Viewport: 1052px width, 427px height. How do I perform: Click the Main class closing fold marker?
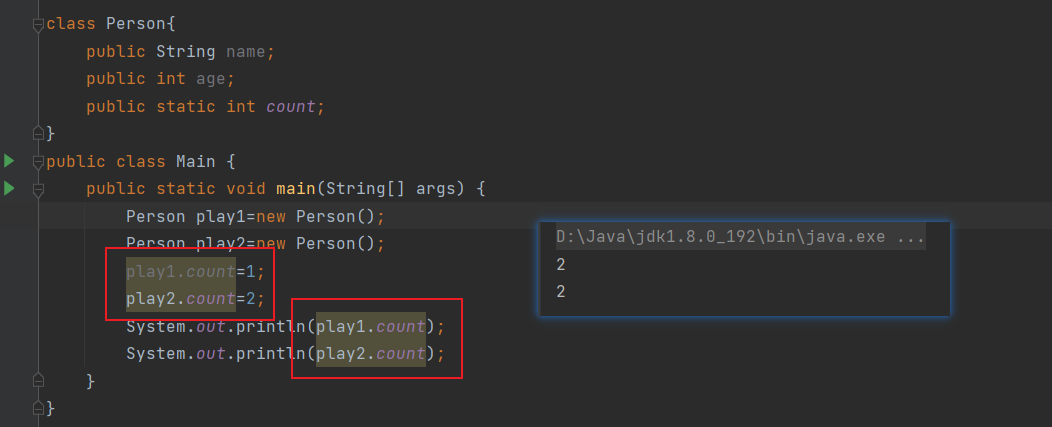(x=38, y=407)
